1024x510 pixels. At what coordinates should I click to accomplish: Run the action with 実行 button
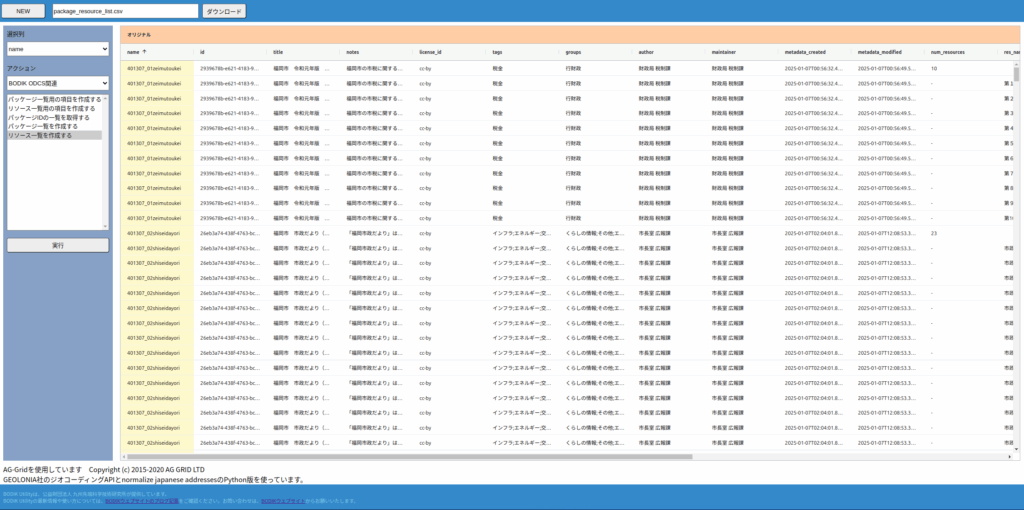pos(57,245)
